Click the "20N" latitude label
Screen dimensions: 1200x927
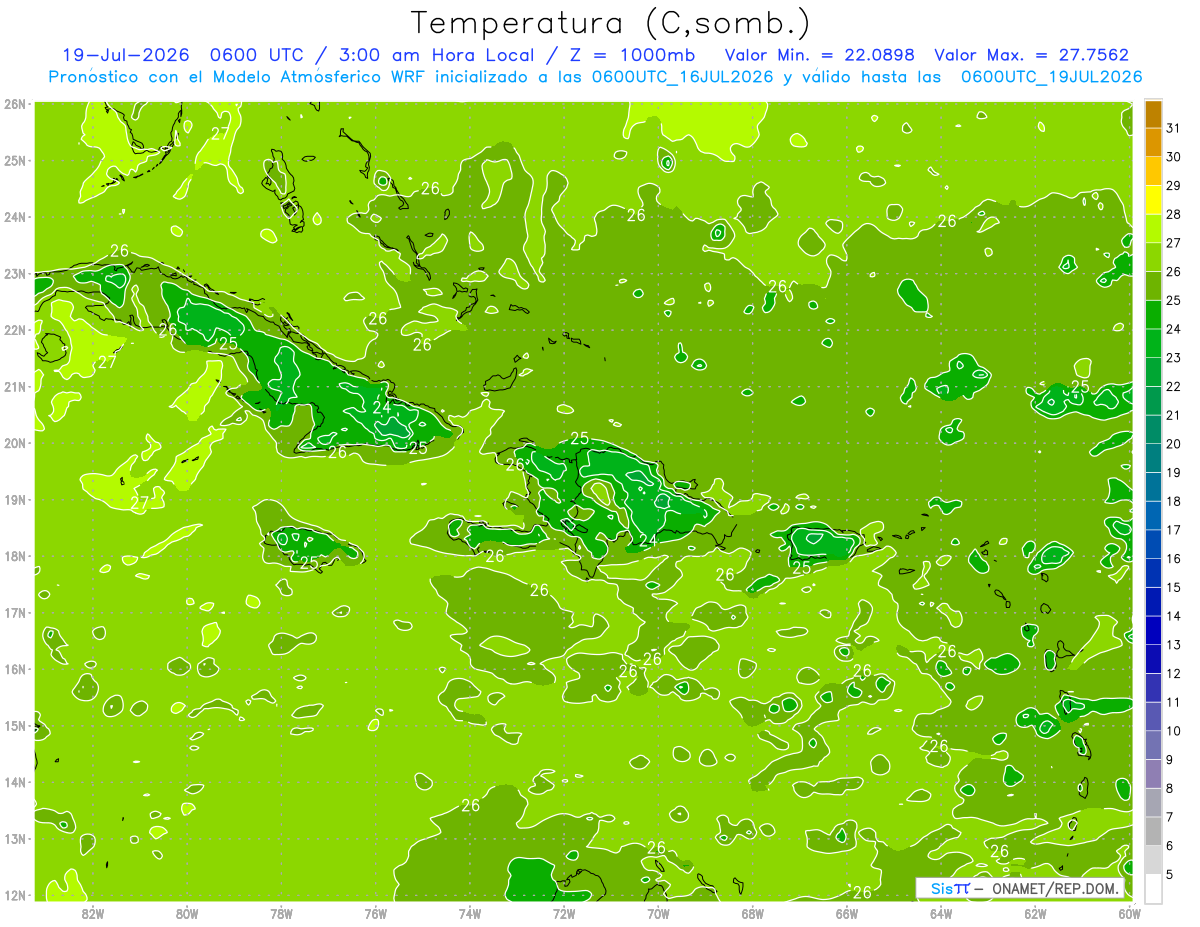14,443
